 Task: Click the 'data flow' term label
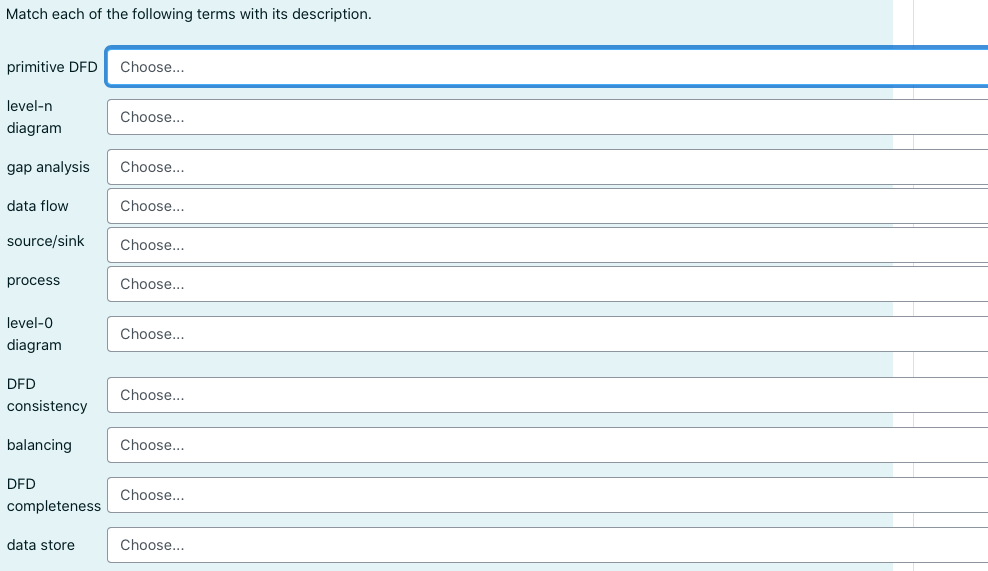coord(37,206)
